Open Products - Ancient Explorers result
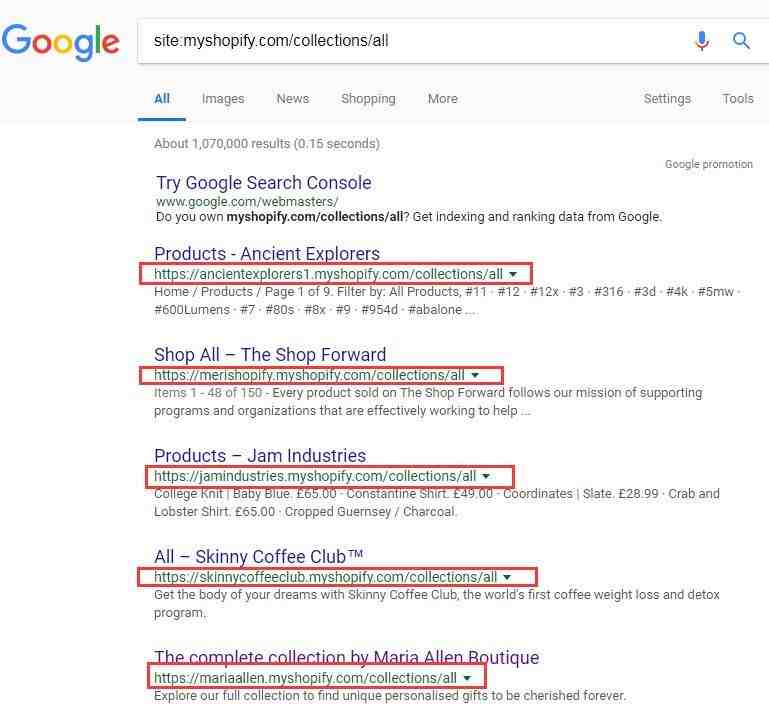 point(267,254)
